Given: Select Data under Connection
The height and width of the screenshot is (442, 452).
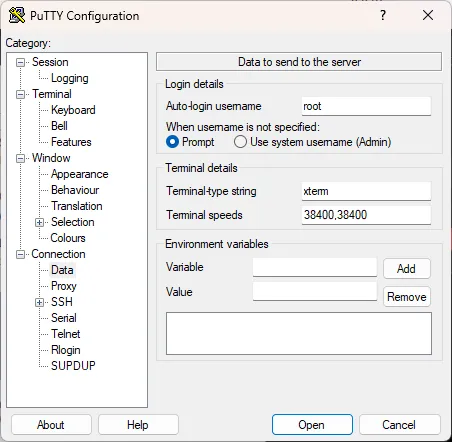Looking at the screenshot, I should 62,270.
